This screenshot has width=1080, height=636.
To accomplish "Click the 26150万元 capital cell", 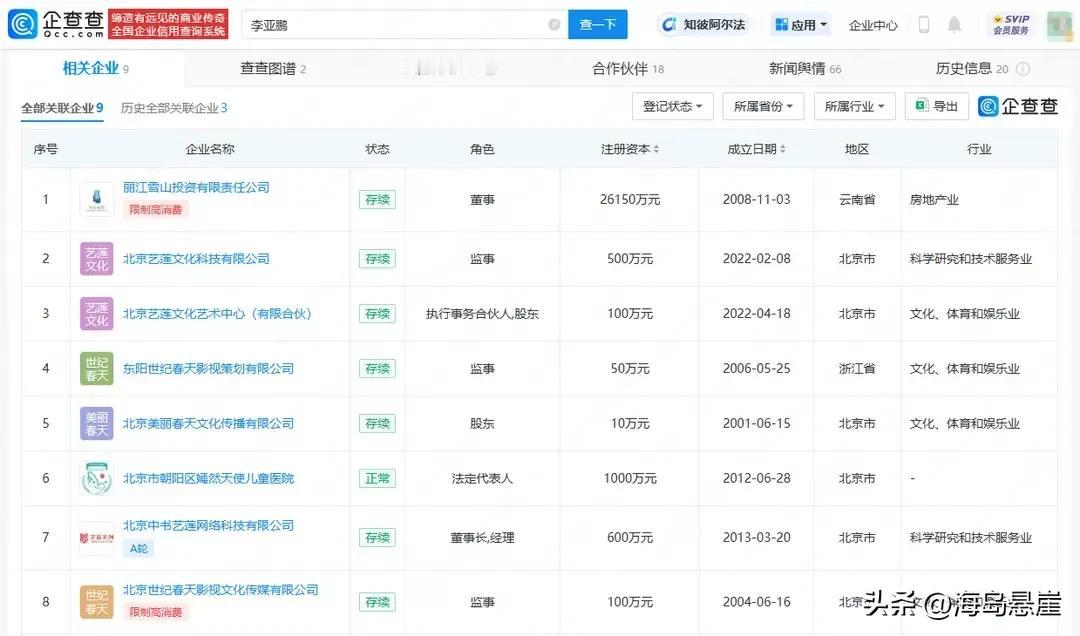I will click(630, 200).
